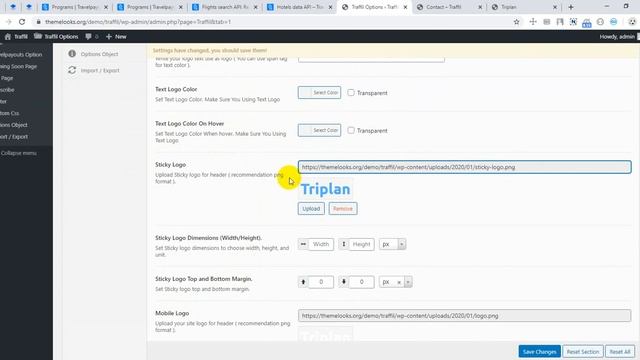The height and width of the screenshot is (360, 640).
Task: Close the Triplan browser tab
Action: point(555,7)
